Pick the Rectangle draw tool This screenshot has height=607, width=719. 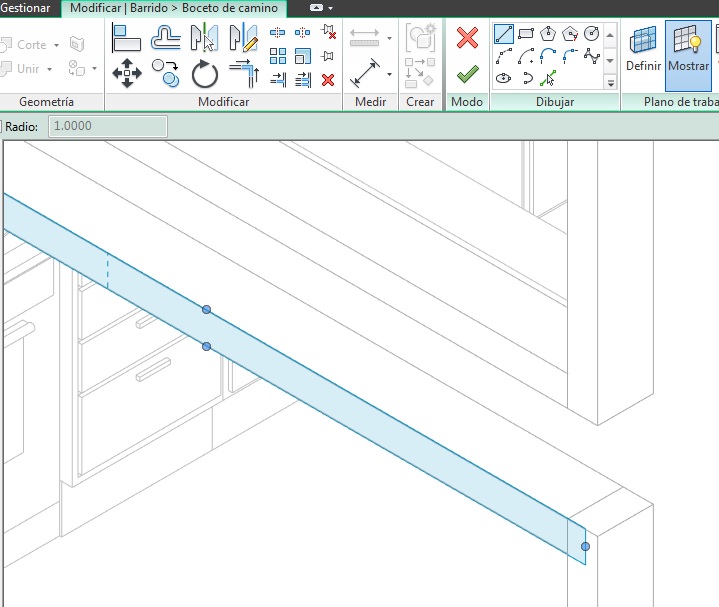526,34
